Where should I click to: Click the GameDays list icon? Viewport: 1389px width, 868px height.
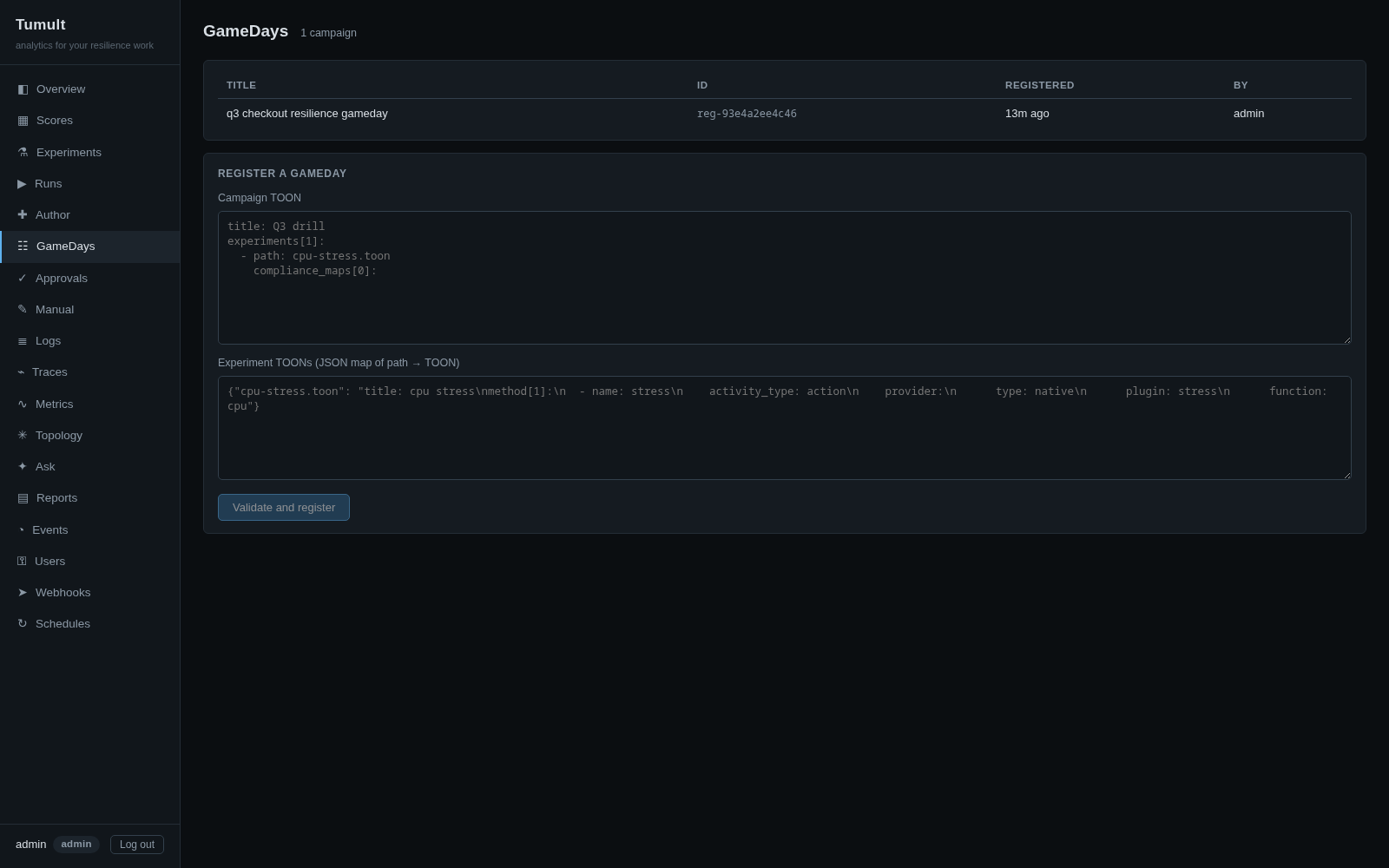[x=23, y=246]
